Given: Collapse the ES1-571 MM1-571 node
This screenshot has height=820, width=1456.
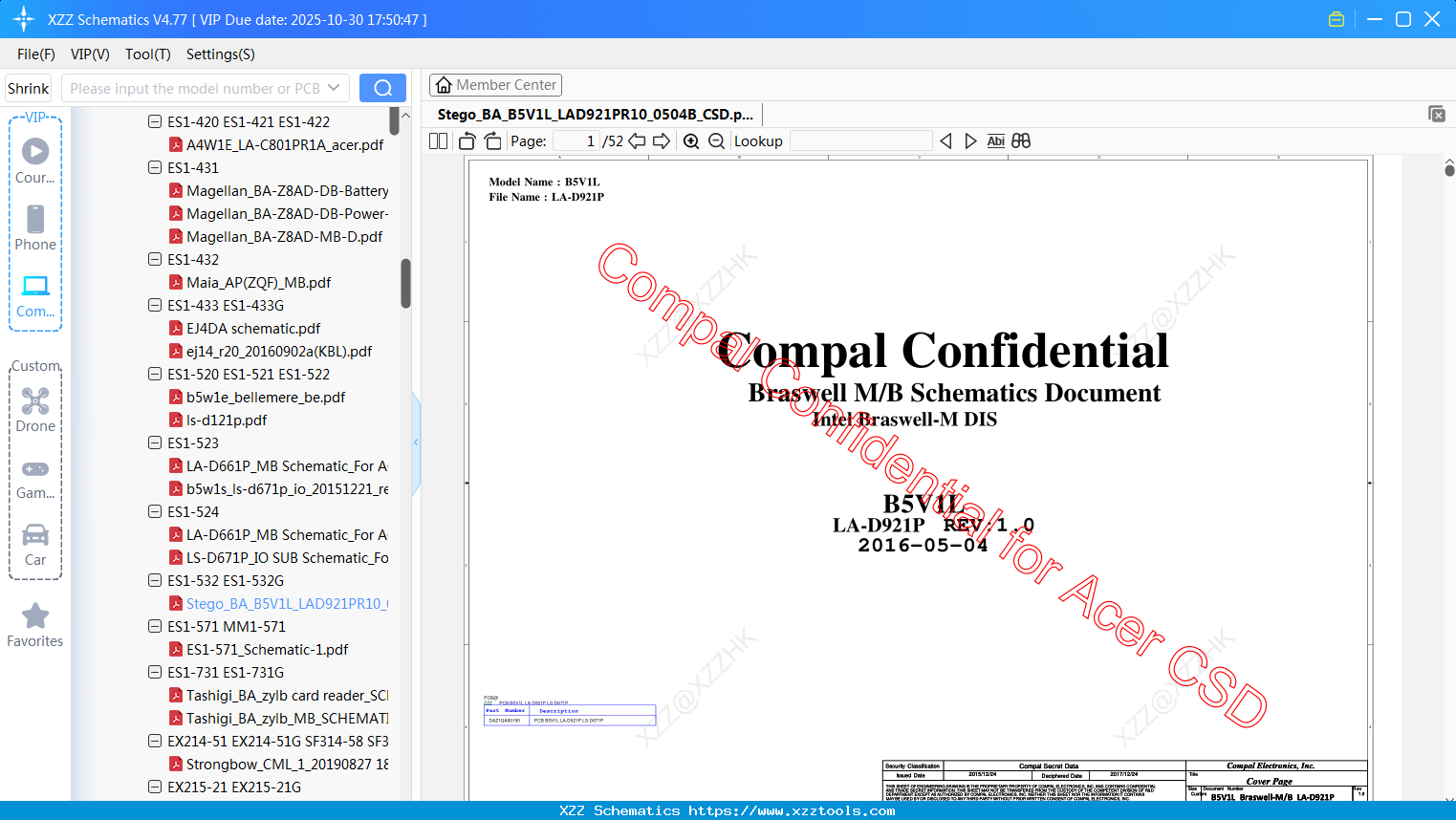Looking at the screenshot, I should point(155,626).
